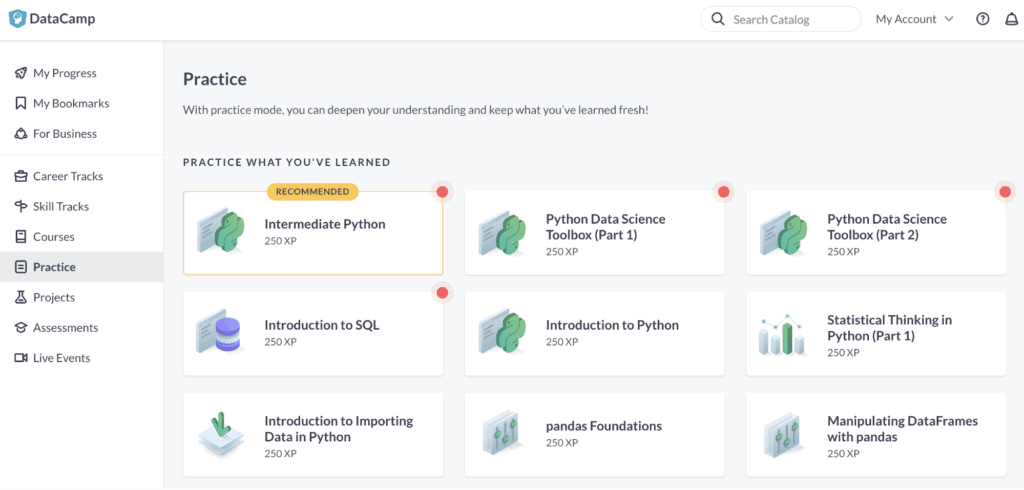Click the My Progress rocket icon
This screenshot has height=490, width=1024.
(x=21, y=73)
